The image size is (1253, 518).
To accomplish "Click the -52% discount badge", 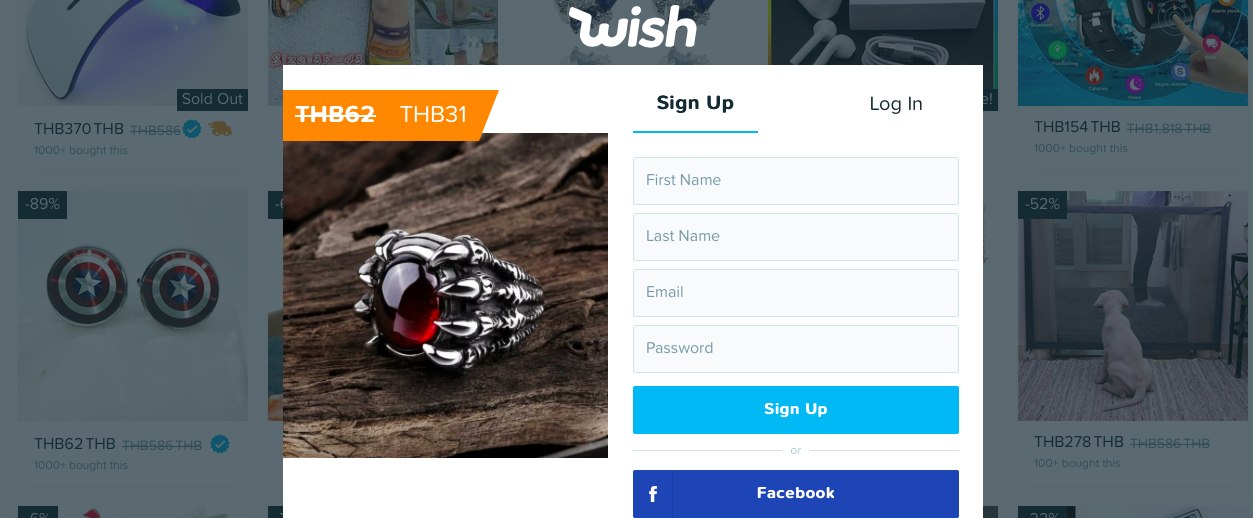I will click(1042, 204).
